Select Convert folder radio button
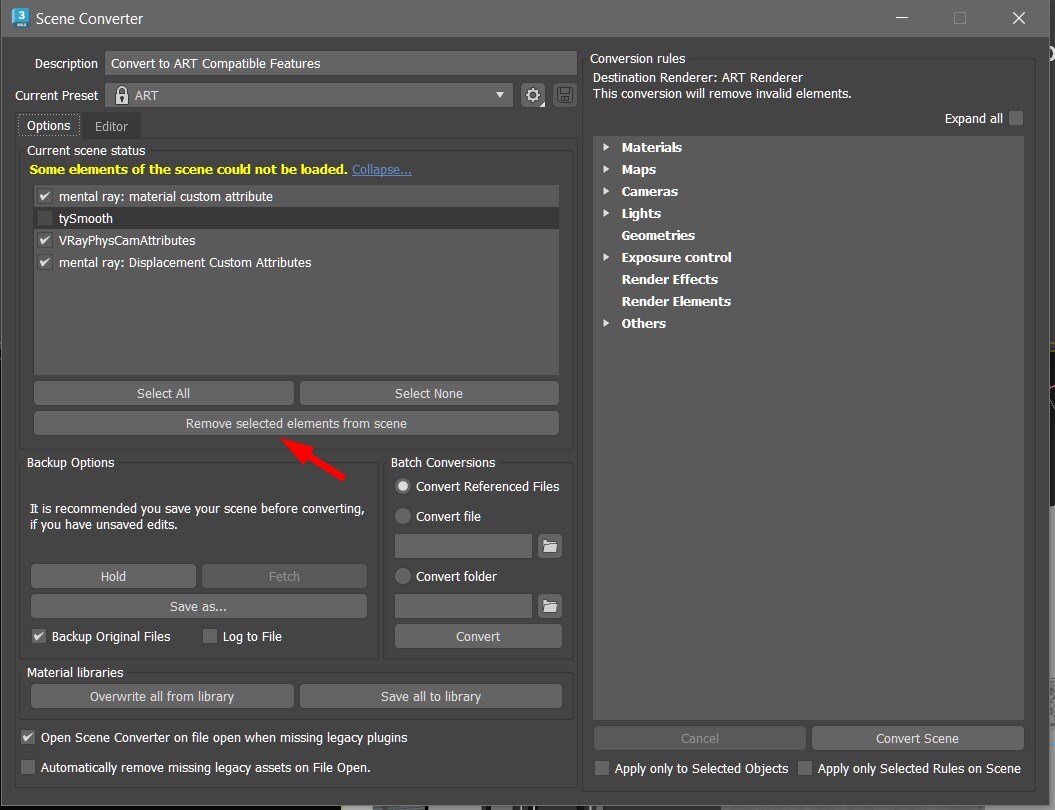 click(x=402, y=576)
